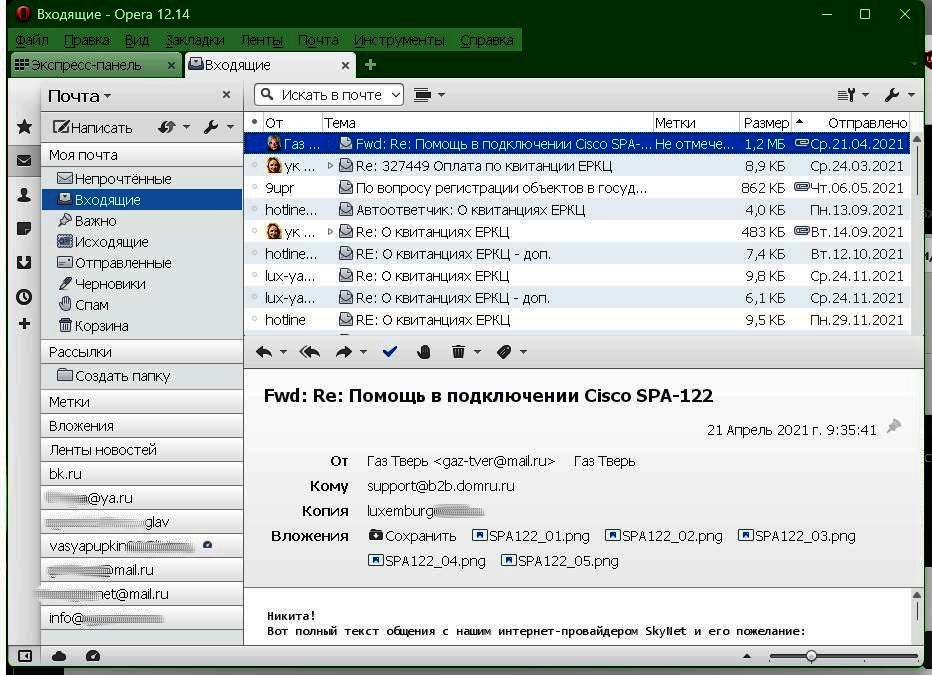The image size is (932, 675).
Task: Select the Автоответчик: О квитанциях ЕРКЦ message
Action: click(577, 210)
